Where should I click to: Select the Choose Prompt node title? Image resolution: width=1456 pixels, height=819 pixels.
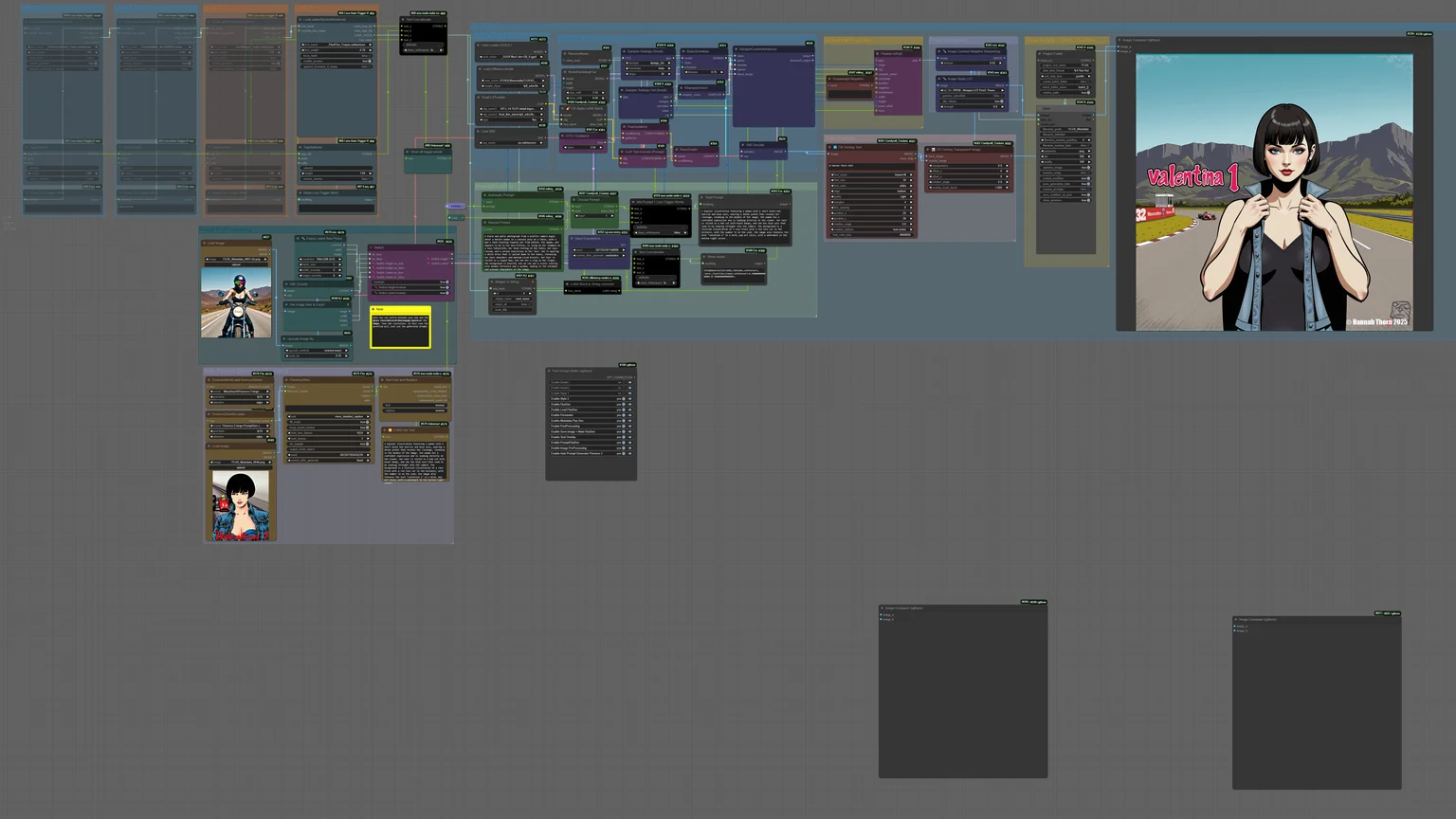pyautogui.click(x=588, y=199)
